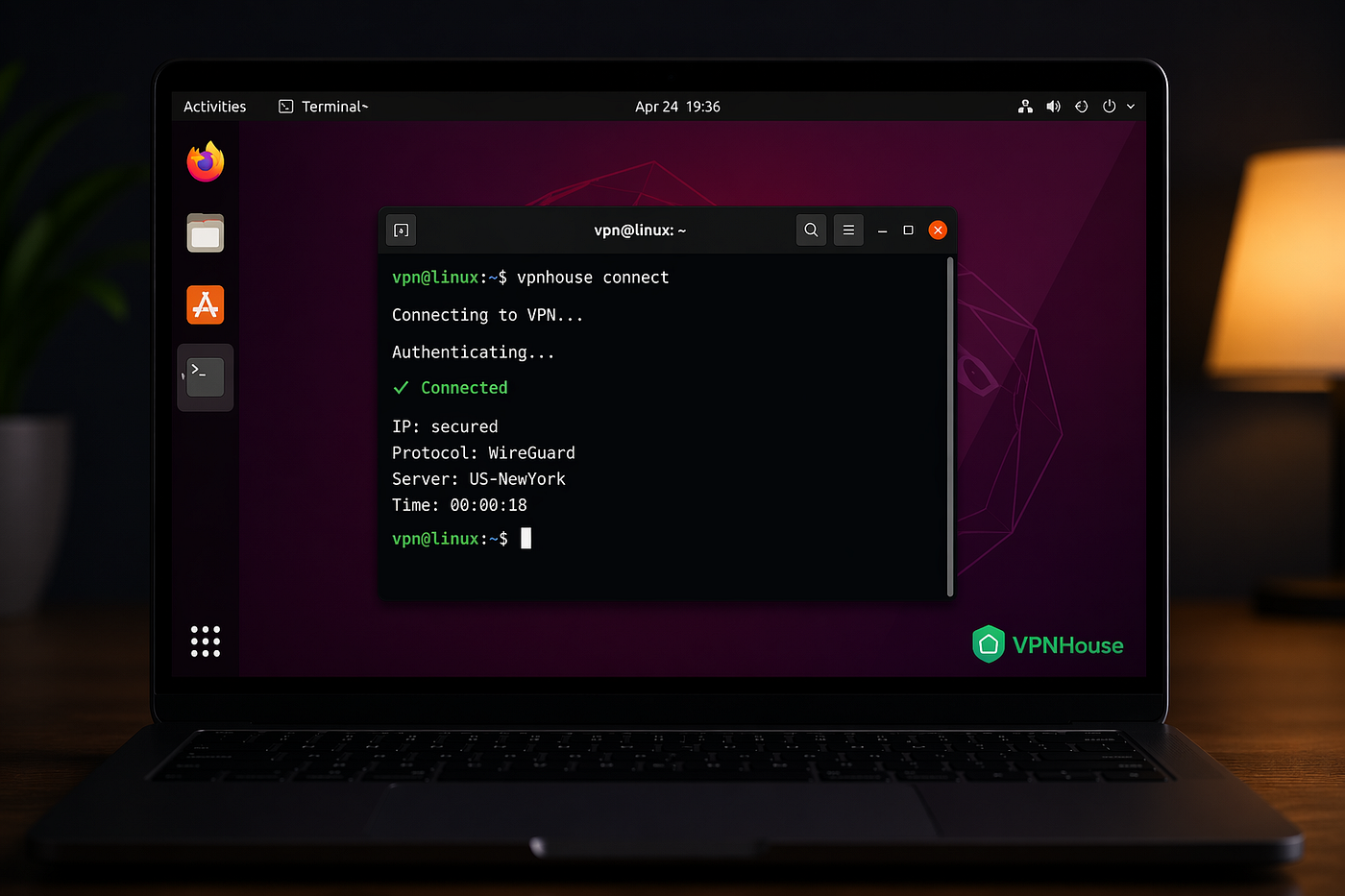Open the Activities overview
The height and width of the screenshot is (896, 1345).
[214, 107]
